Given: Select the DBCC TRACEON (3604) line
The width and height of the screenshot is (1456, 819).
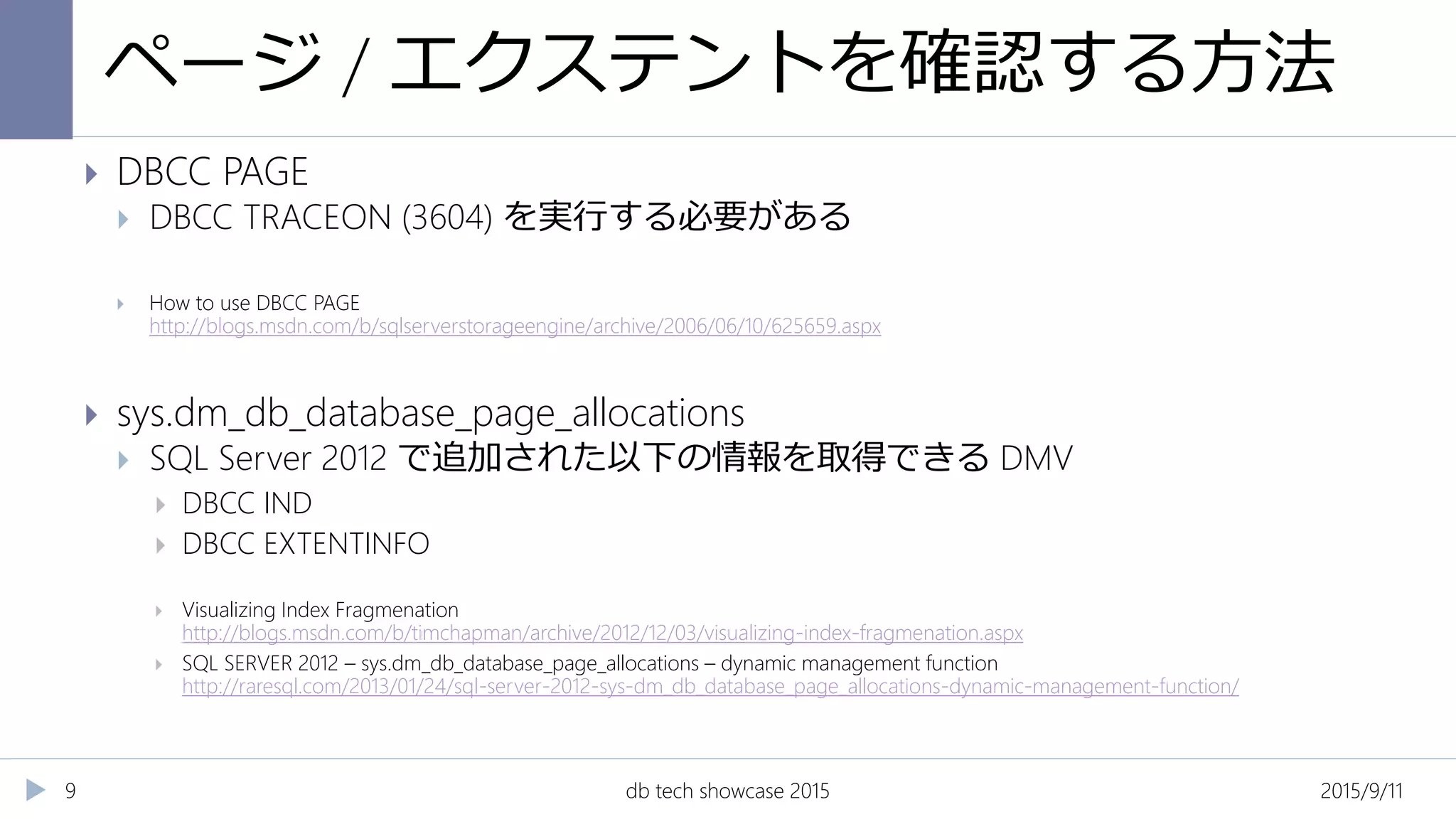Looking at the screenshot, I should (x=500, y=217).
